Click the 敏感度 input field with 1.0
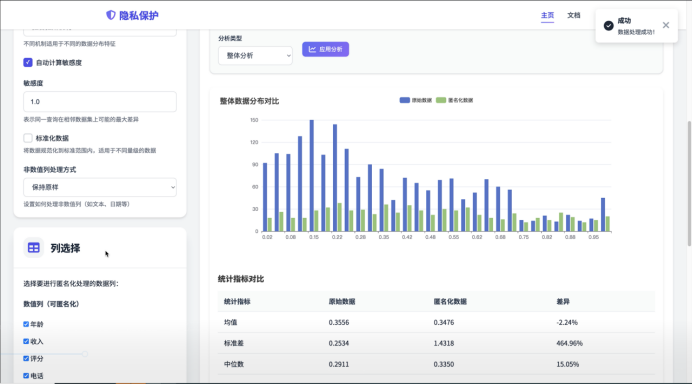This screenshot has width=693, height=384. click(100, 102)
